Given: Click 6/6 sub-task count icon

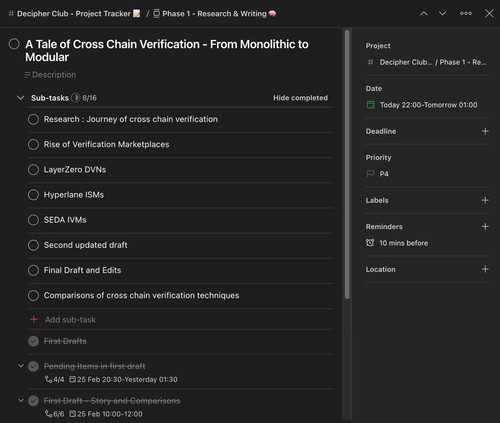Looking at the screenshot, I should tap(54, 414).
